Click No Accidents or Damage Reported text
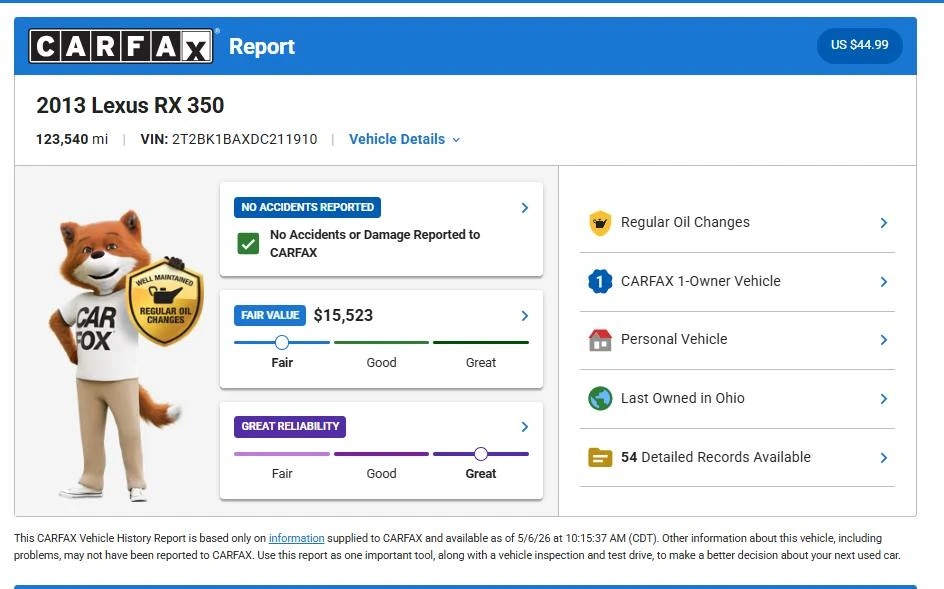This screenshot has height=589, width=944. tap(374, 243)
